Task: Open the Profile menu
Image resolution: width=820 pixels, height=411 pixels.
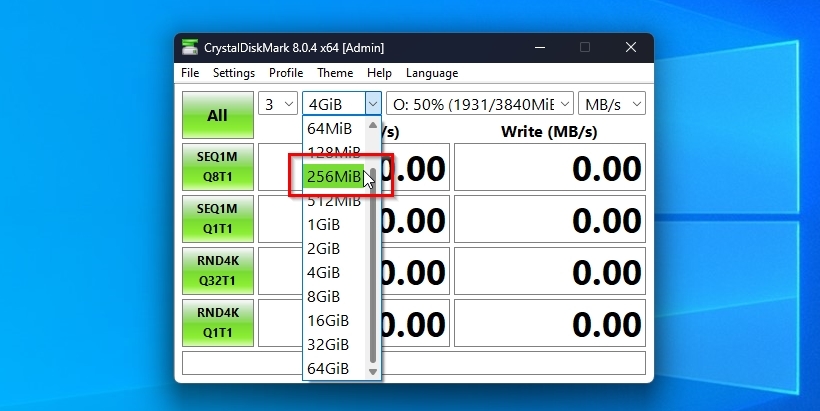Action: (286, 73)
